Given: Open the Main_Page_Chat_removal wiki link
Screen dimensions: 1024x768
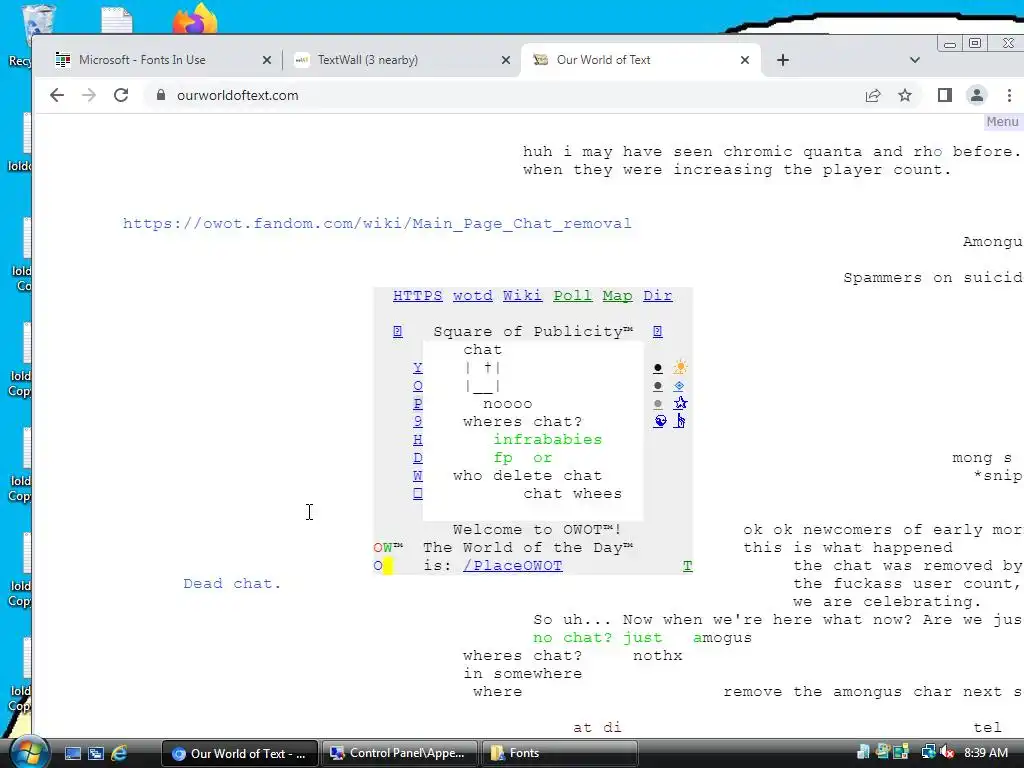Looking at the screenshot, I should point(377,223).
